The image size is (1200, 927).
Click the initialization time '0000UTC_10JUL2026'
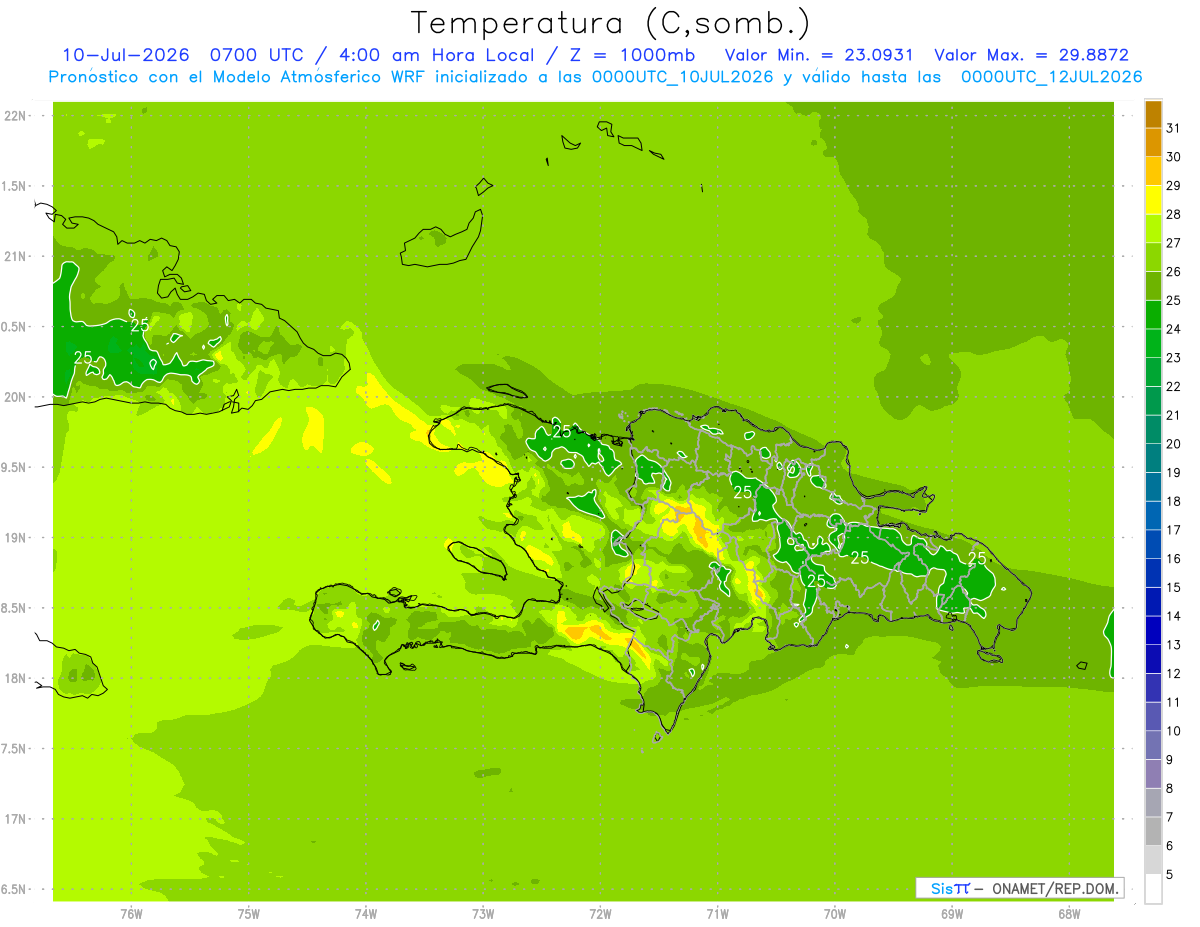pyautogui.click(x=683, y=77)
